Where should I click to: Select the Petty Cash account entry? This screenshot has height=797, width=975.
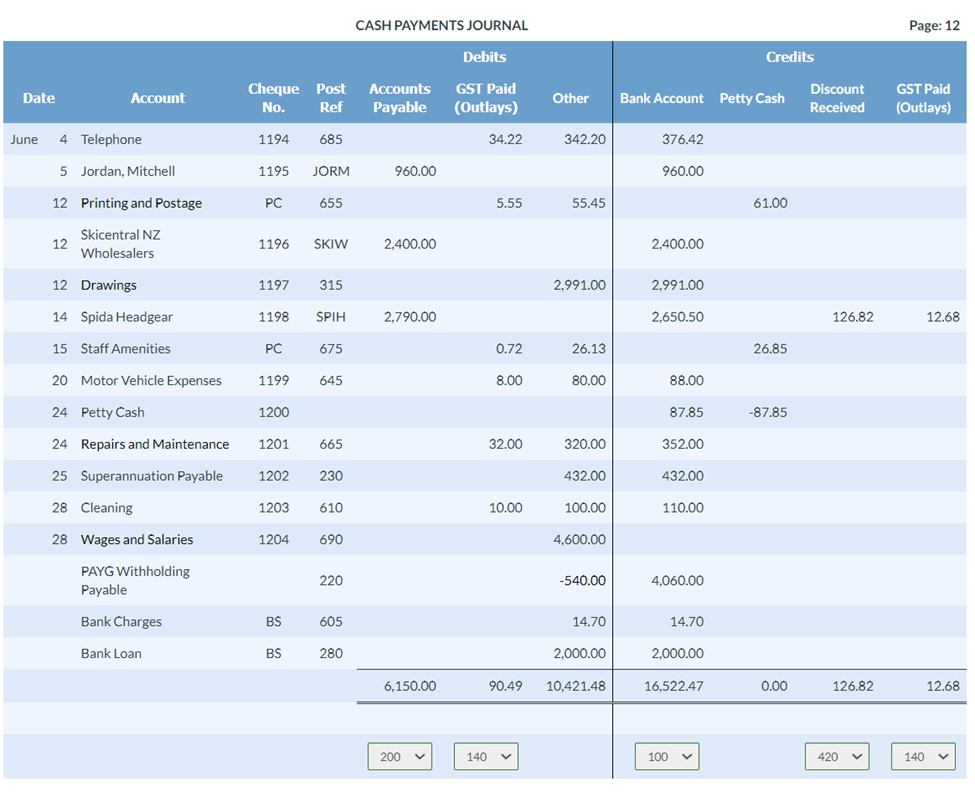[113, 412]
